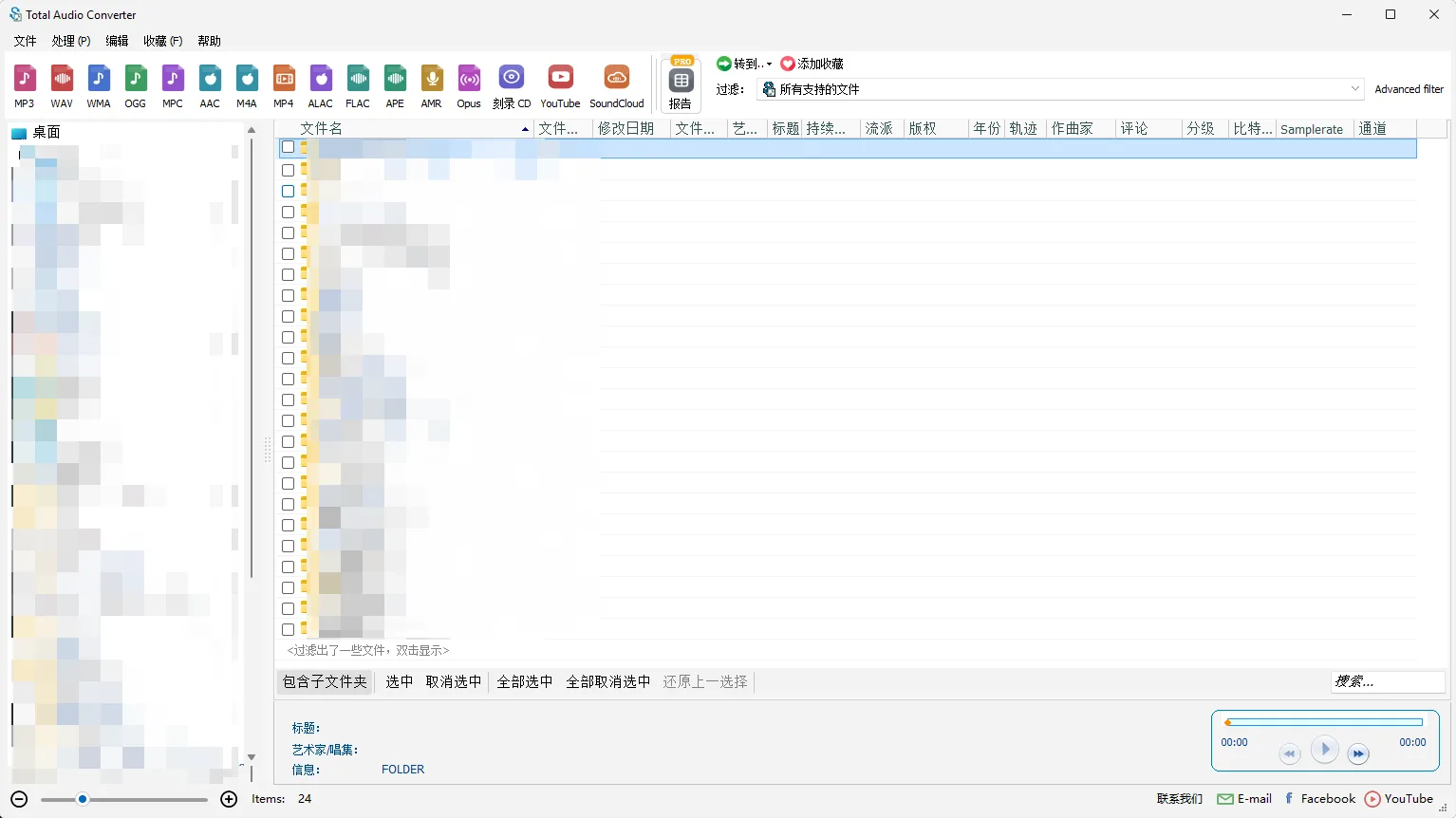Convert files to M4A
The image size is (1456, 818).
click(247, 86)
